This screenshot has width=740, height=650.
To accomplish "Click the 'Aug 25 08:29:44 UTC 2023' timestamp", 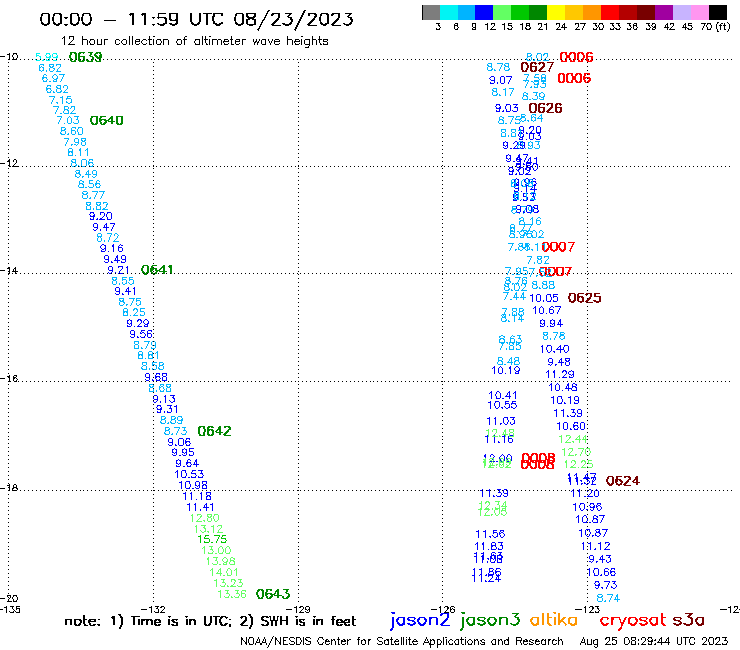I will point(654,641).
